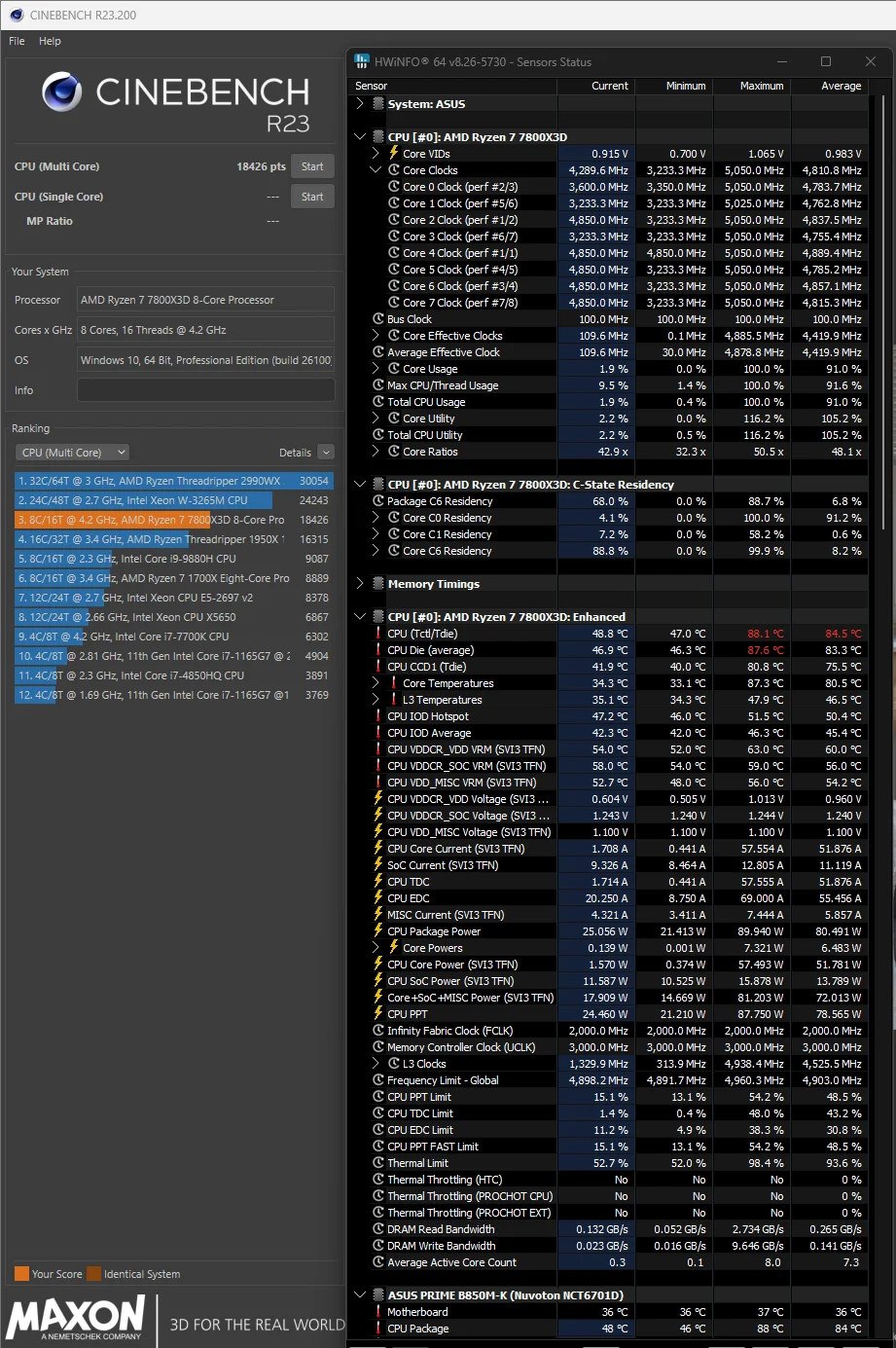Select the CPU EDC sensor row
Image resolution: width=896 pixels, height=1348 pixels.
pyautogui.click(x=608, y=898)
